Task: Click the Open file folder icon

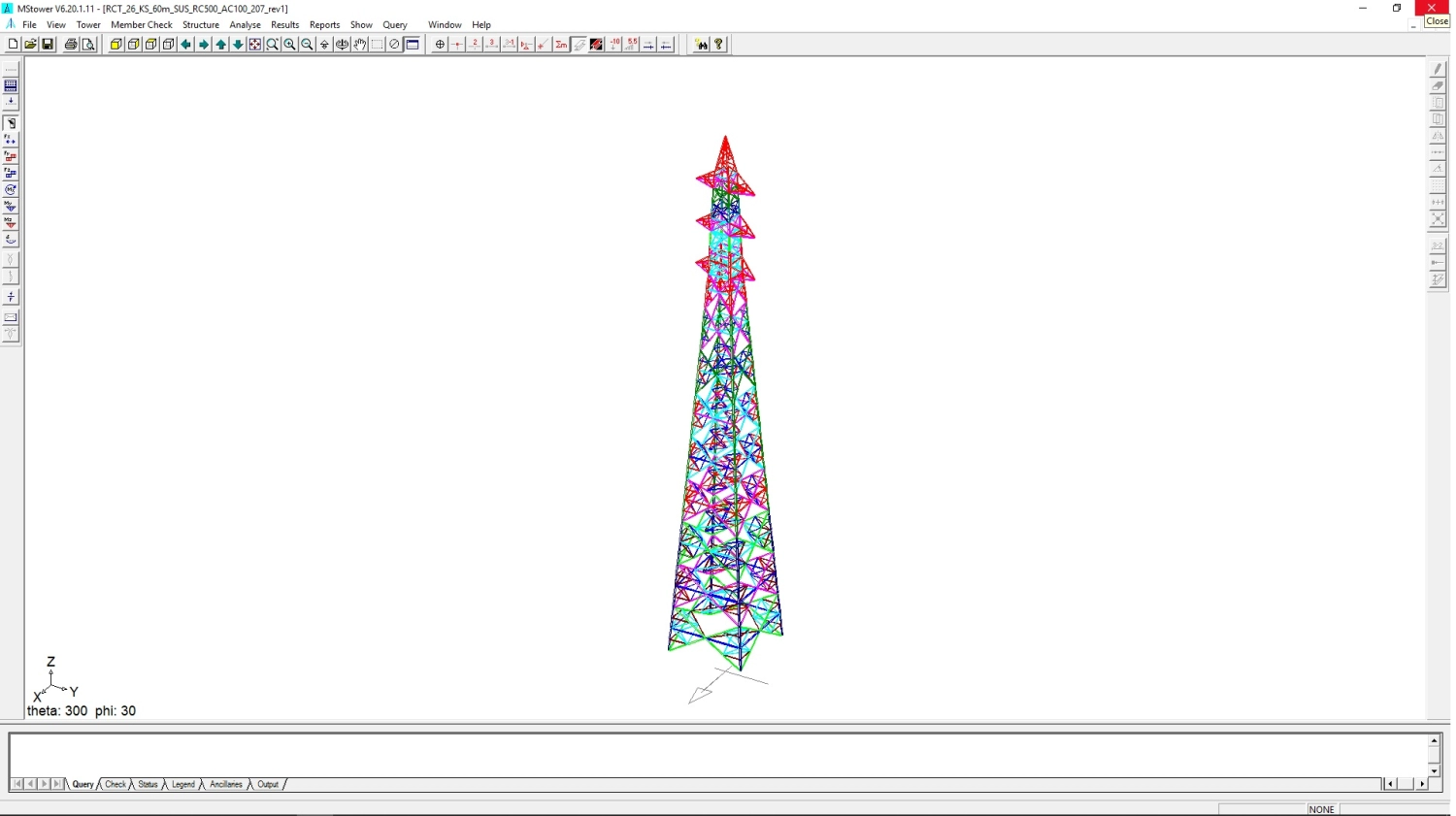Action: 30,45
